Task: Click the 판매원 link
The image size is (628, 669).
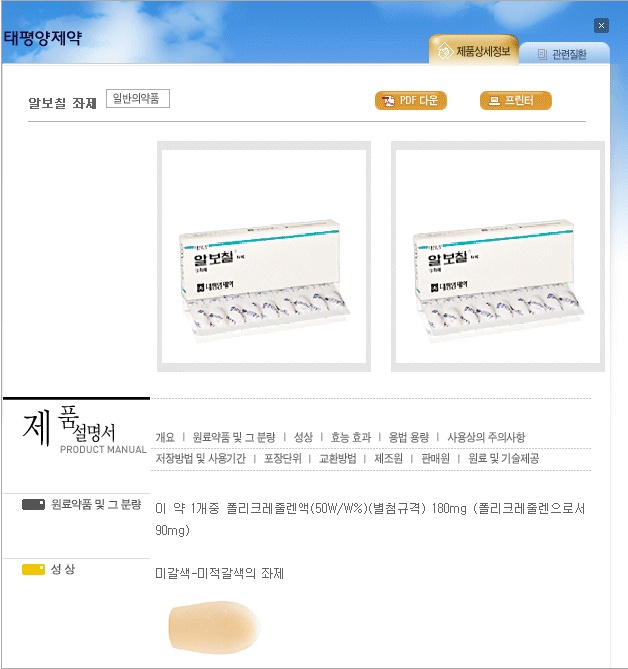Action: point(434,458)
